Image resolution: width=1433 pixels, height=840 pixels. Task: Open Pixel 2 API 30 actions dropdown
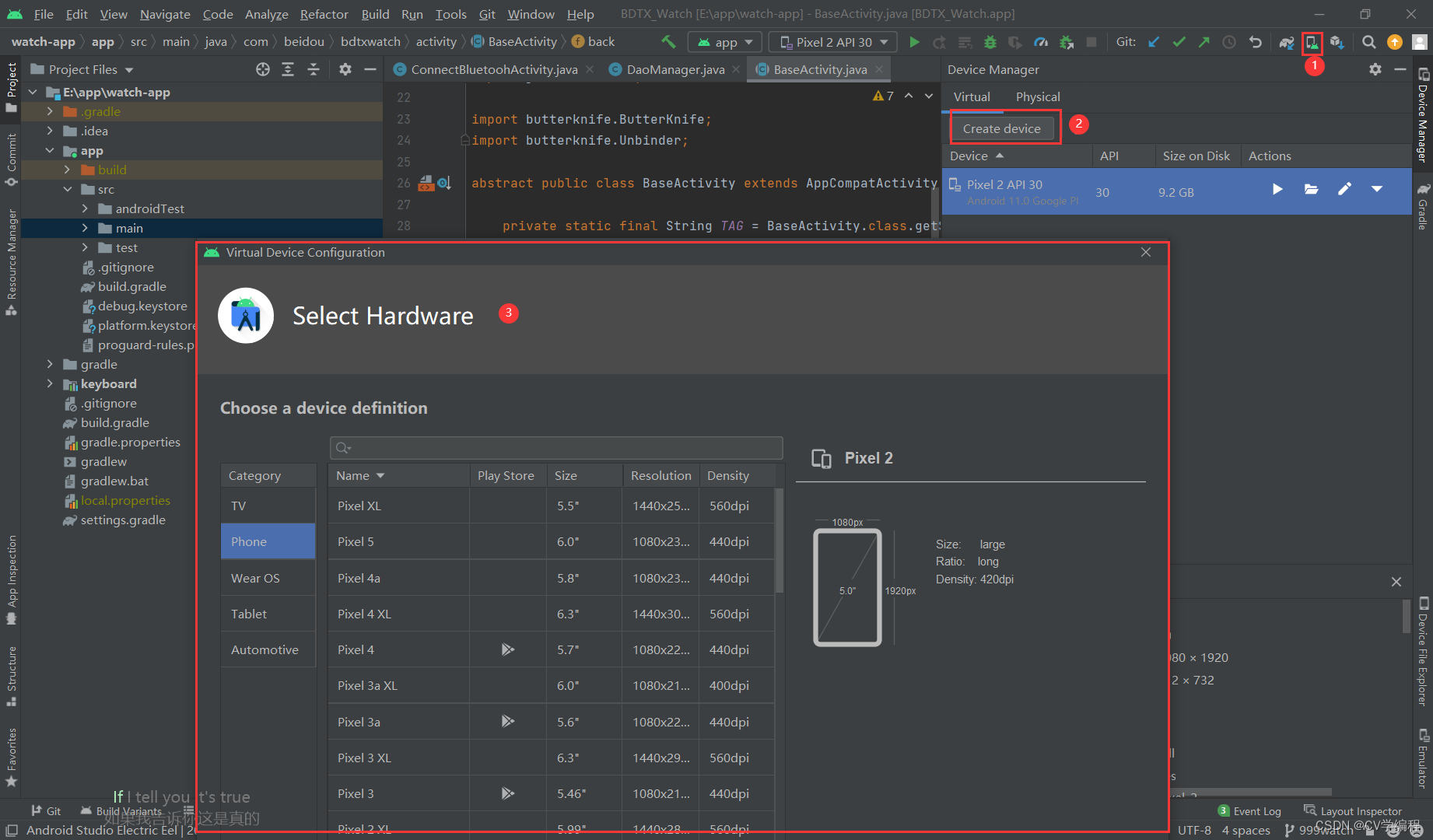click(1377, 189)
